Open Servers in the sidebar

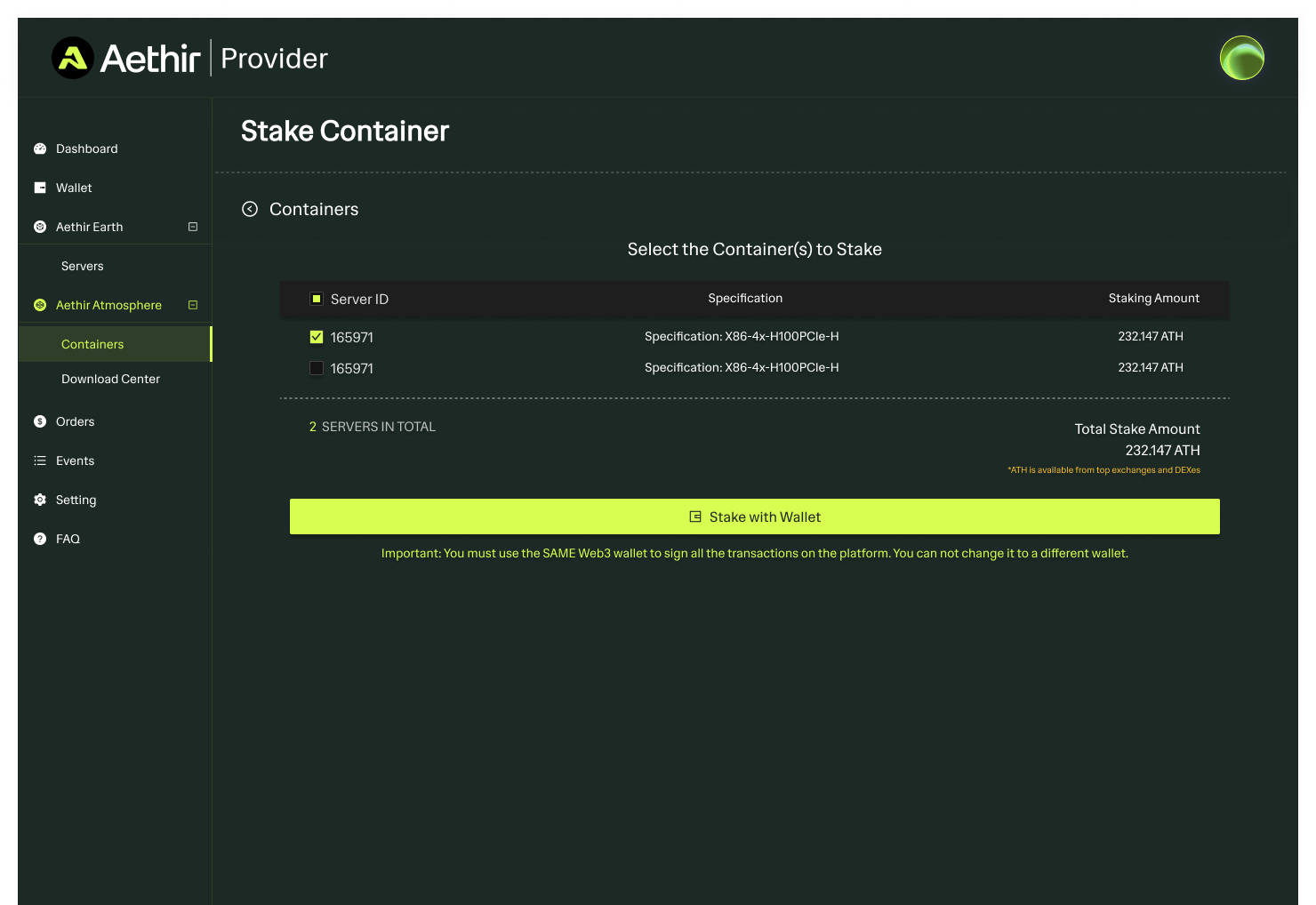pyautogui.click(x=83, y=267)
